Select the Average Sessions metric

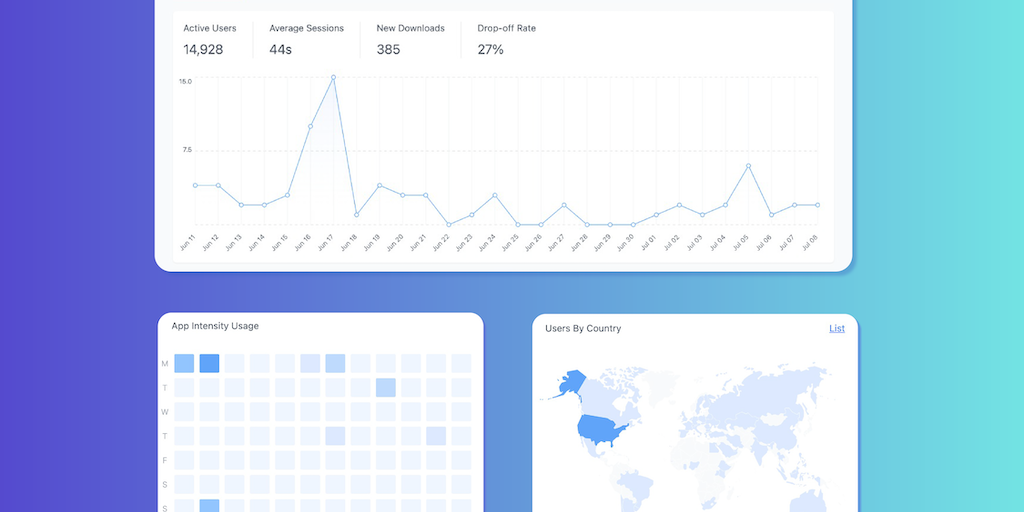[306, 39]
